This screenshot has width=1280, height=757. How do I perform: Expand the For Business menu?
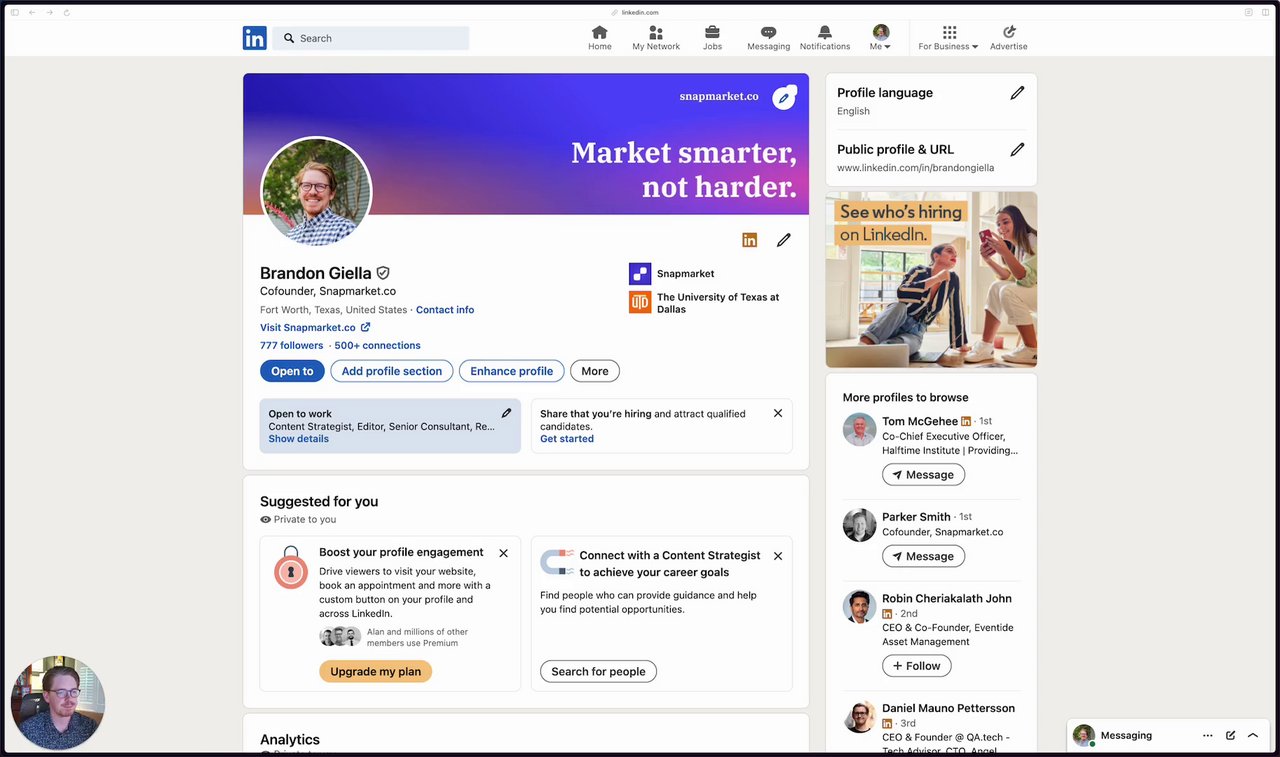[948, 38]
